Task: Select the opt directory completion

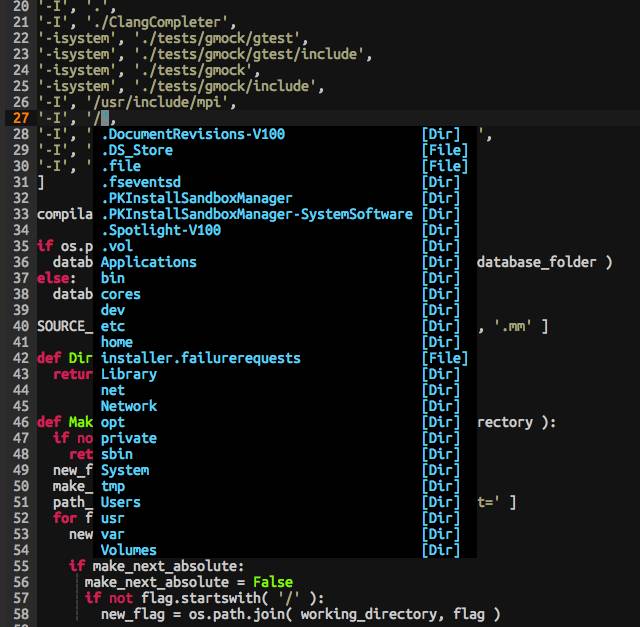Action: tap(284, 422)
